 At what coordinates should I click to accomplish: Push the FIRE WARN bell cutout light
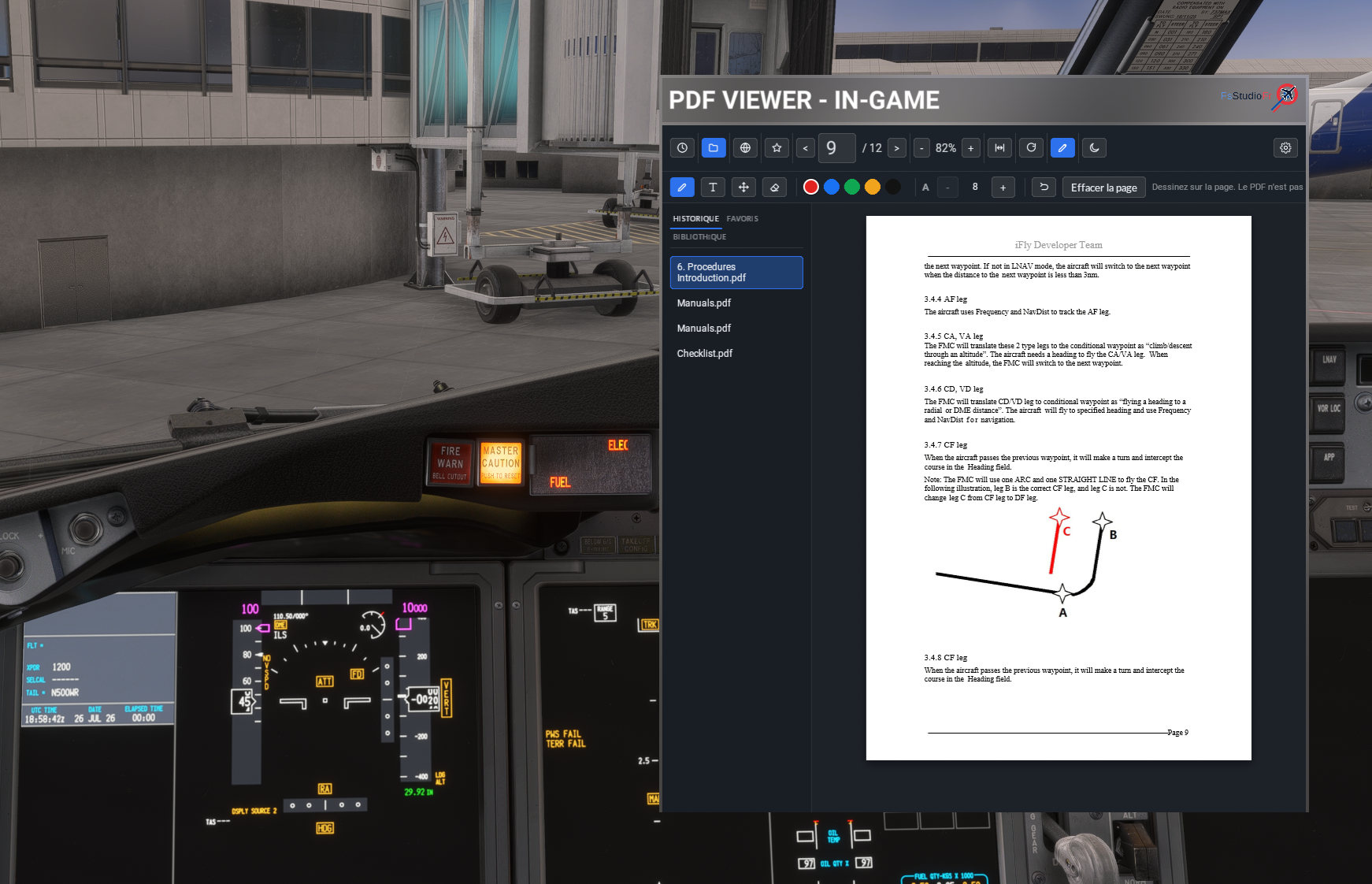coord(451,462)
